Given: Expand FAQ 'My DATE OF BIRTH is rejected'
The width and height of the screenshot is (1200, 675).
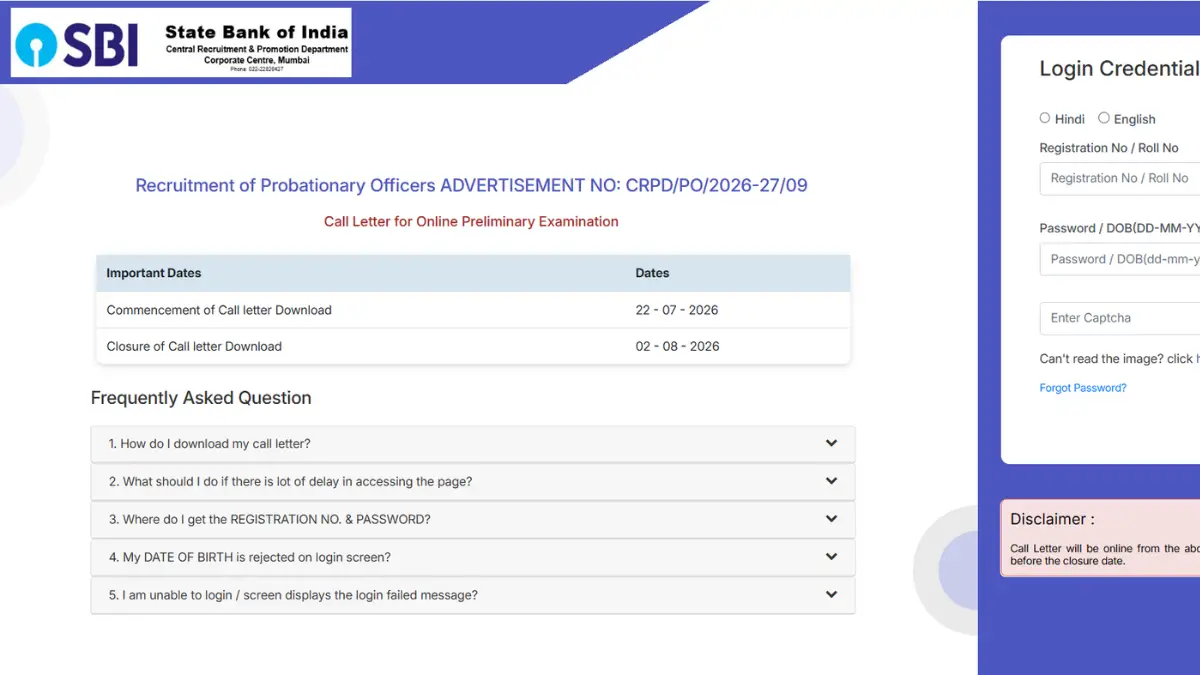Looking at the screenshot, I should pos(473,558).
